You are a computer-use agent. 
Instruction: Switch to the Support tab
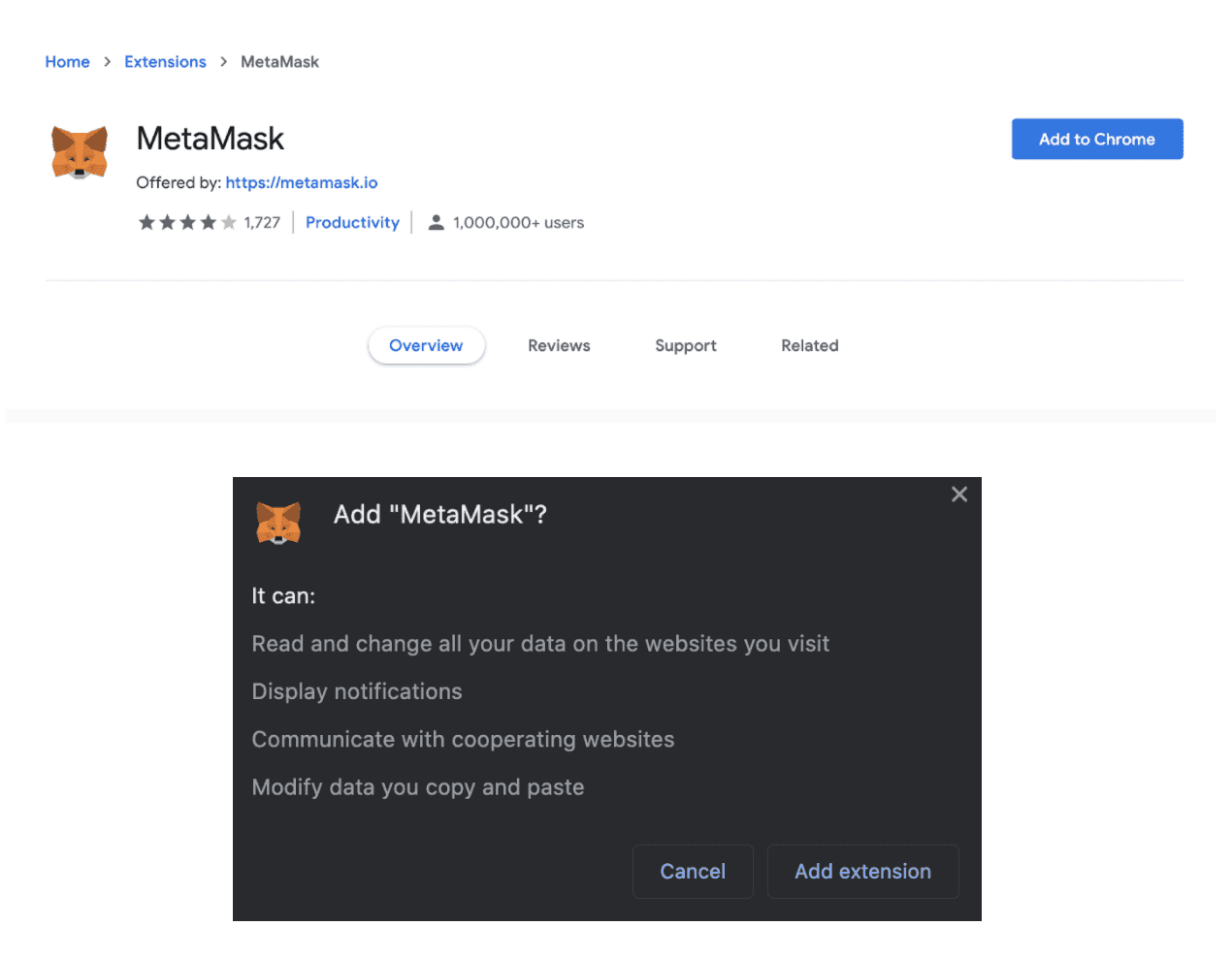coord(686,345)
